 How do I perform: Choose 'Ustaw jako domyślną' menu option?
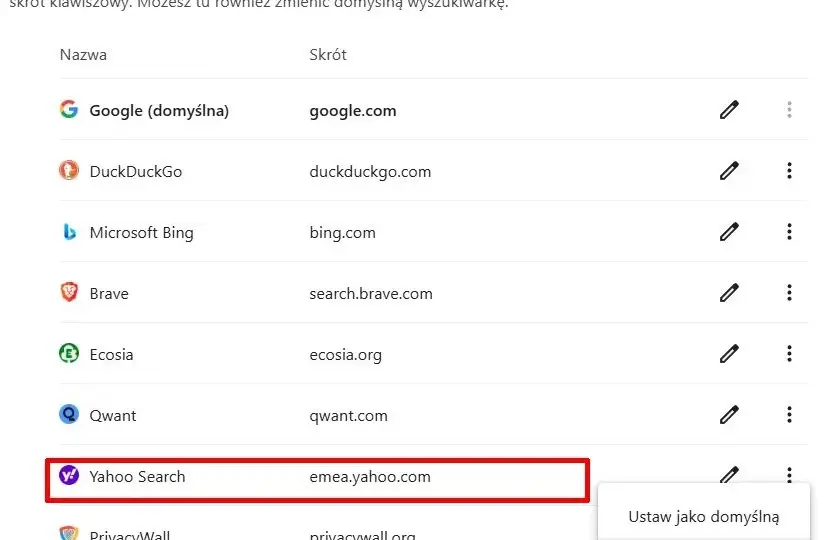click(x=704, y=517)
